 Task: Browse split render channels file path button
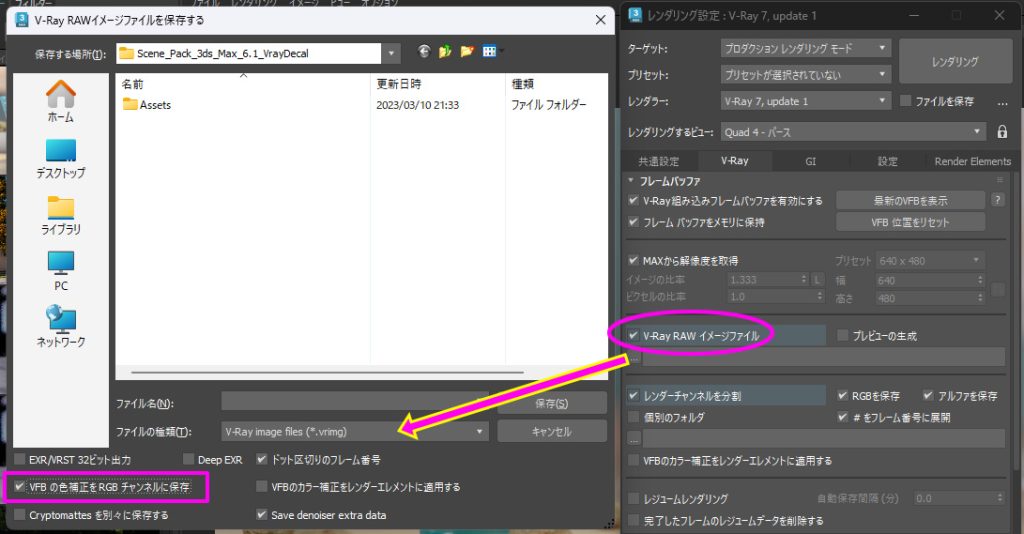633,438
